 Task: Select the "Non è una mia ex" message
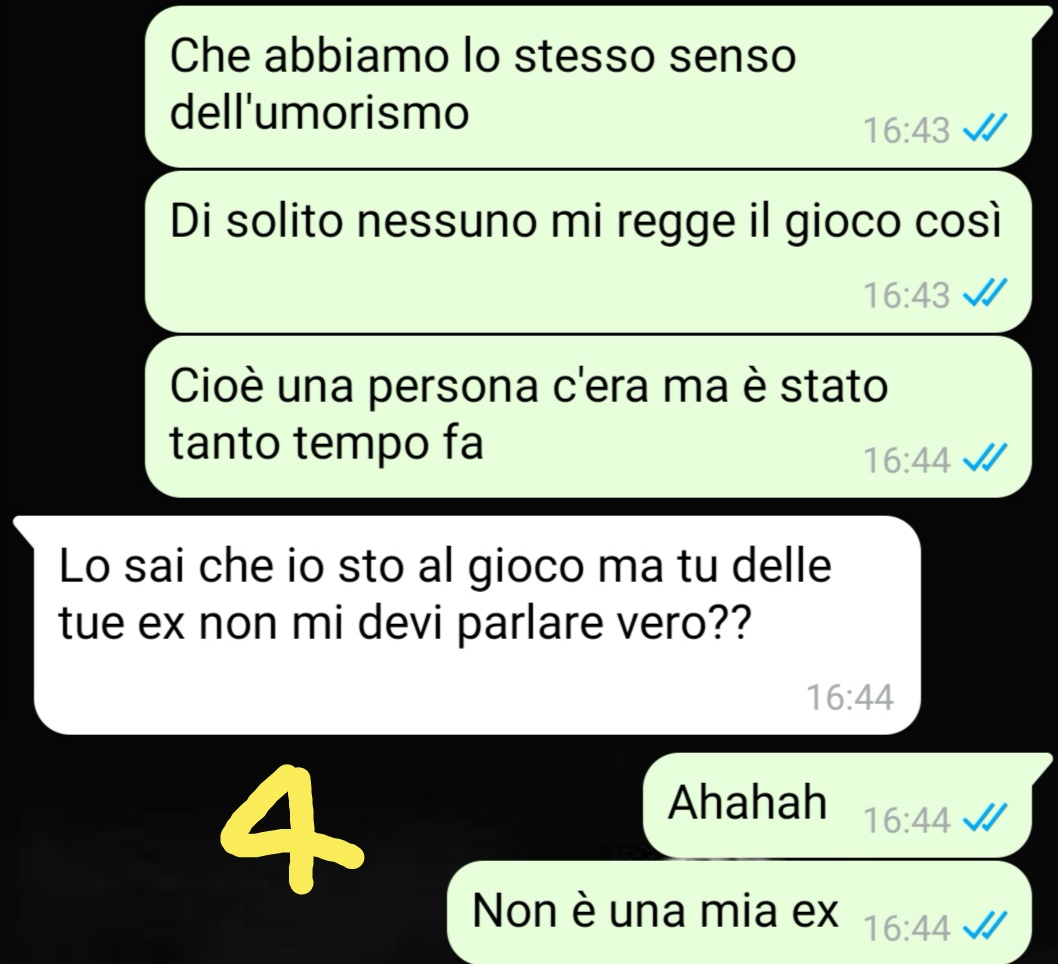740,912
